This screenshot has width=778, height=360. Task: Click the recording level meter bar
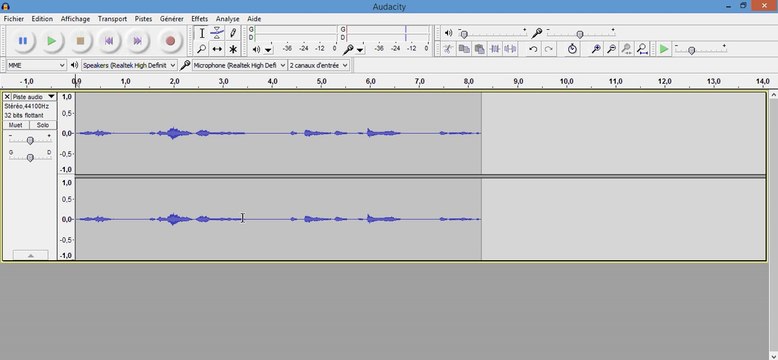click(x=388, y=33)
